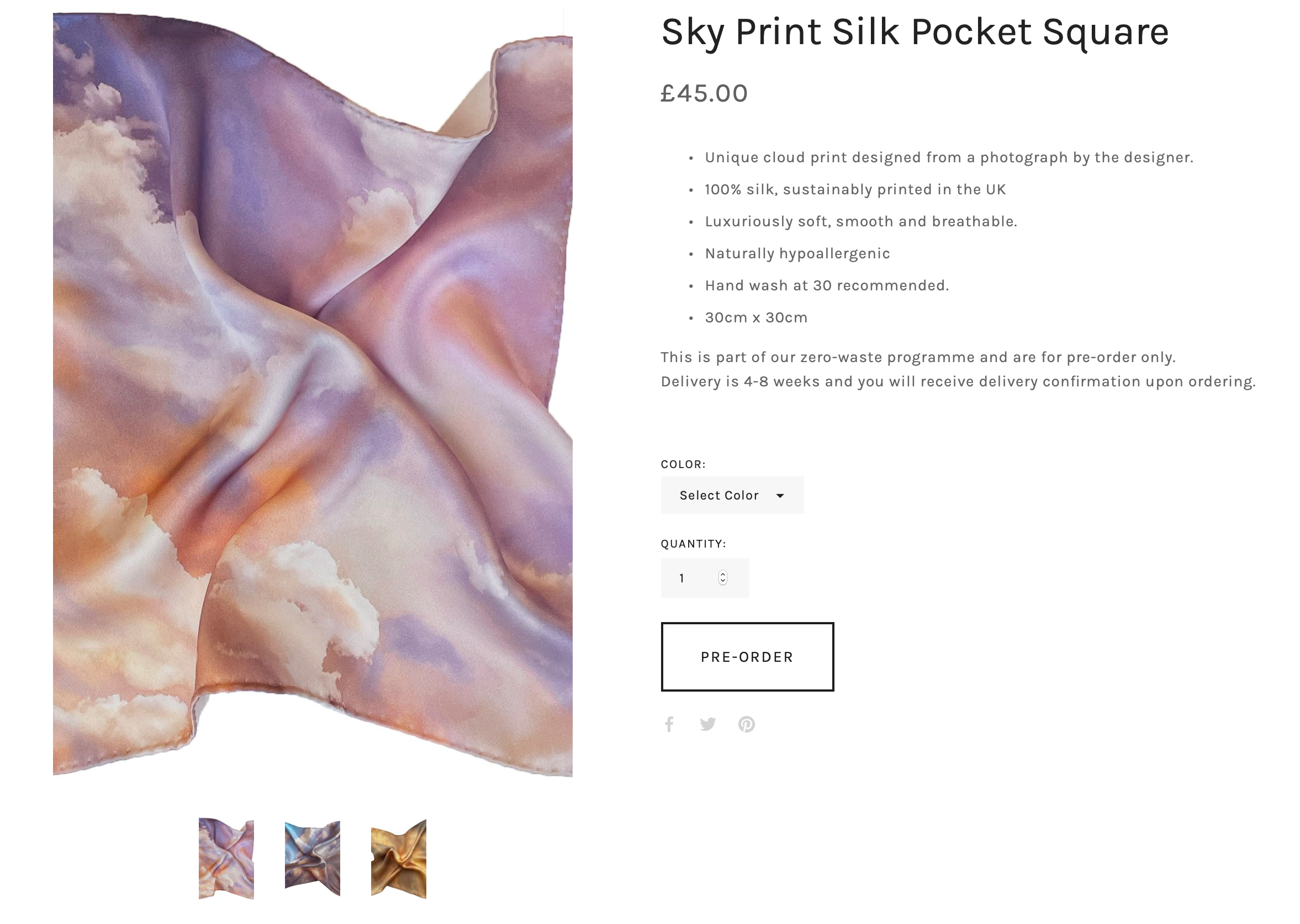Click the caret arrow beside Select Color
The width and height of the screenshot is (1300, 924).
click(x=780, y=496)
